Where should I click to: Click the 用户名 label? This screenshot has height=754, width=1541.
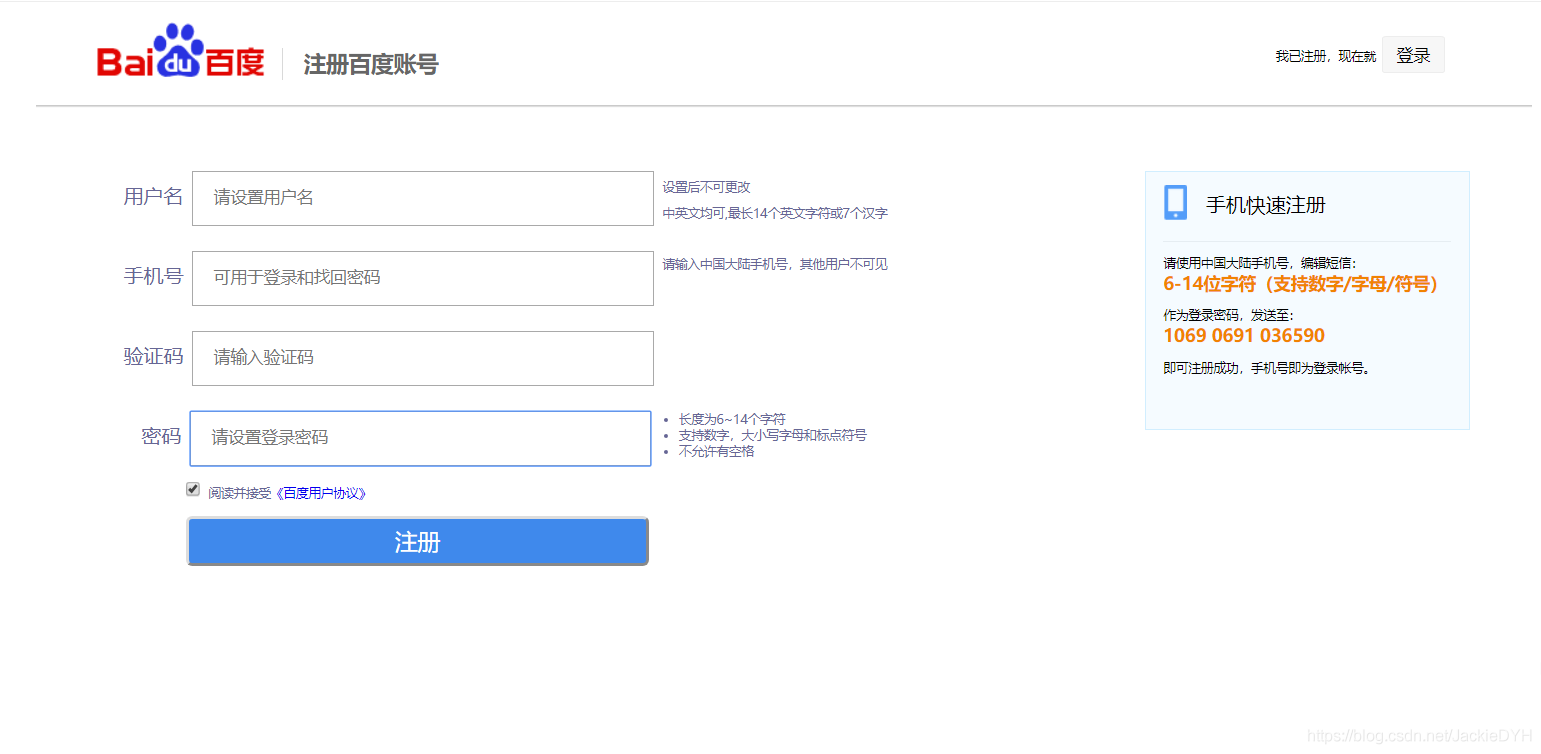(x=153, y=196)
